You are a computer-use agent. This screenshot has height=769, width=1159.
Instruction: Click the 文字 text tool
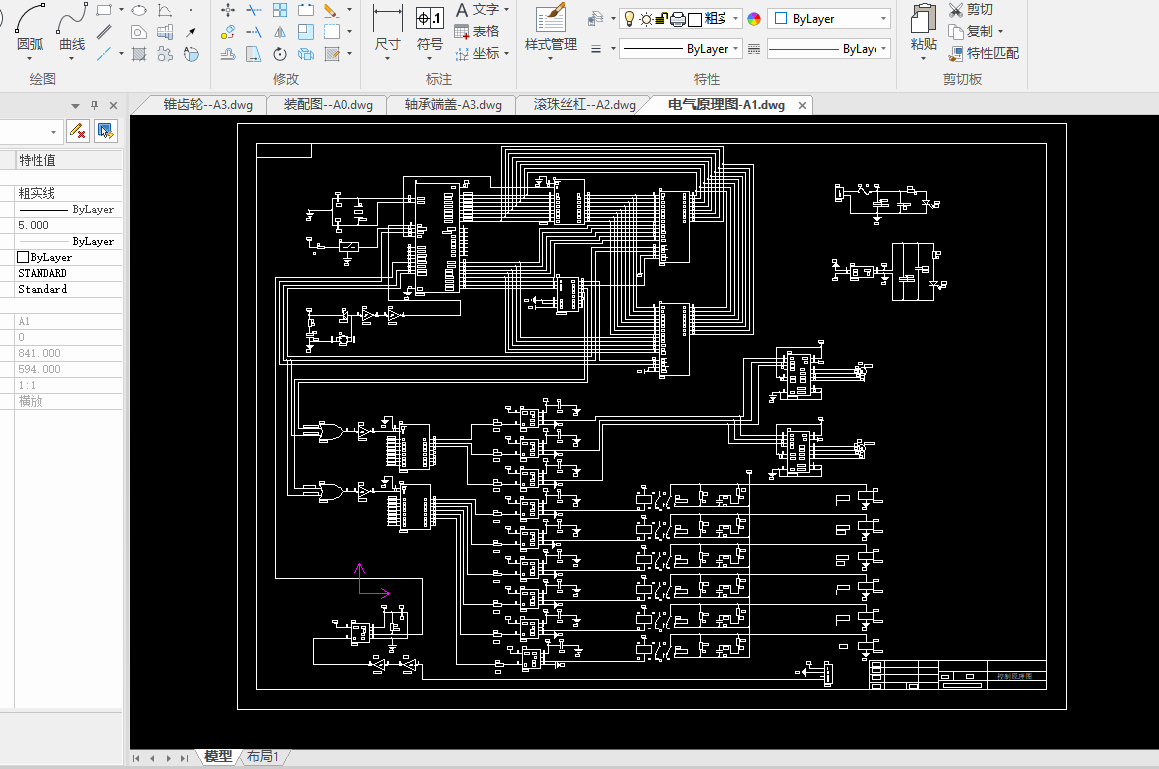477,10
